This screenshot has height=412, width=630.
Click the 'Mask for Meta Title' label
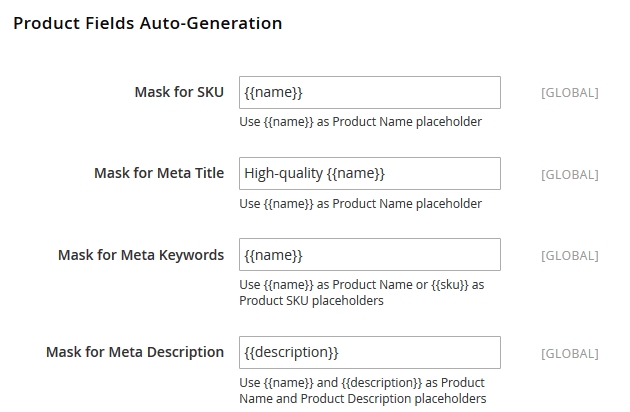pos(159,173)
